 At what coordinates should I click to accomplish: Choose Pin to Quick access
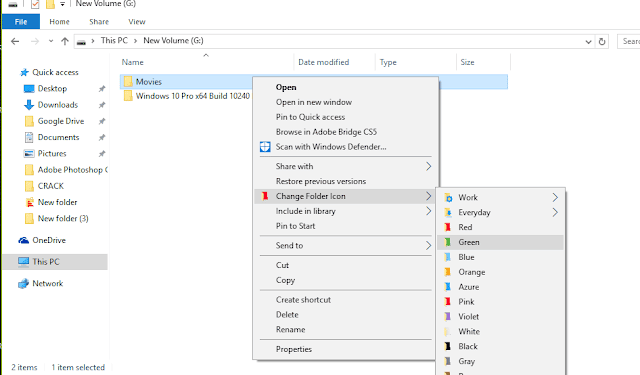pos(345,117)
